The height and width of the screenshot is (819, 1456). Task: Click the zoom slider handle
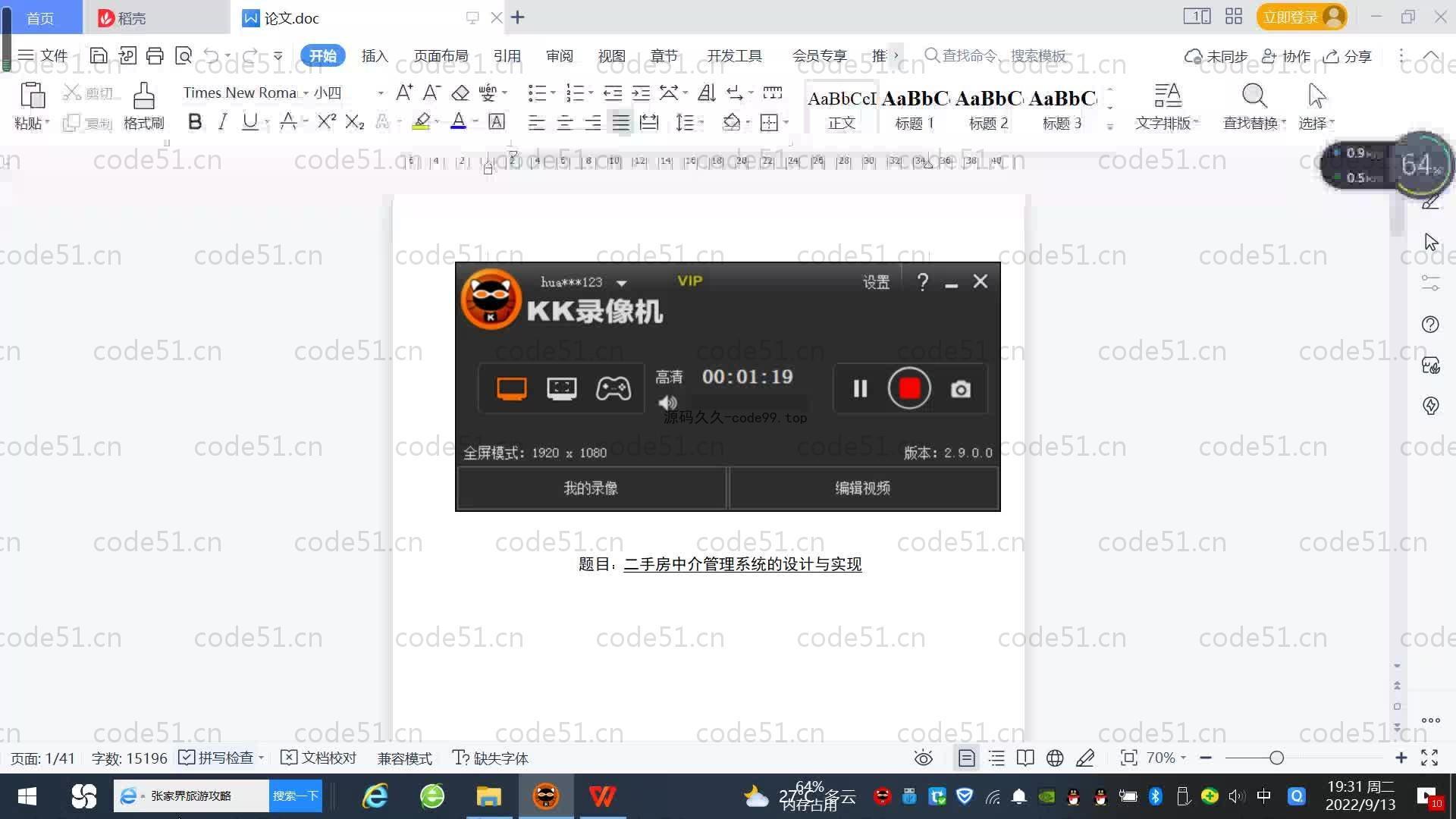pos(1276,758)
